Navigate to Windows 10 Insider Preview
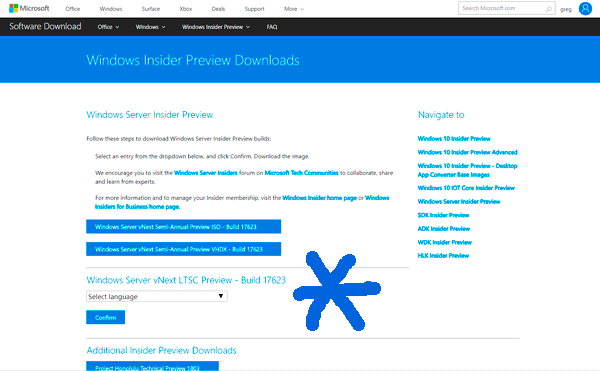 454,138
